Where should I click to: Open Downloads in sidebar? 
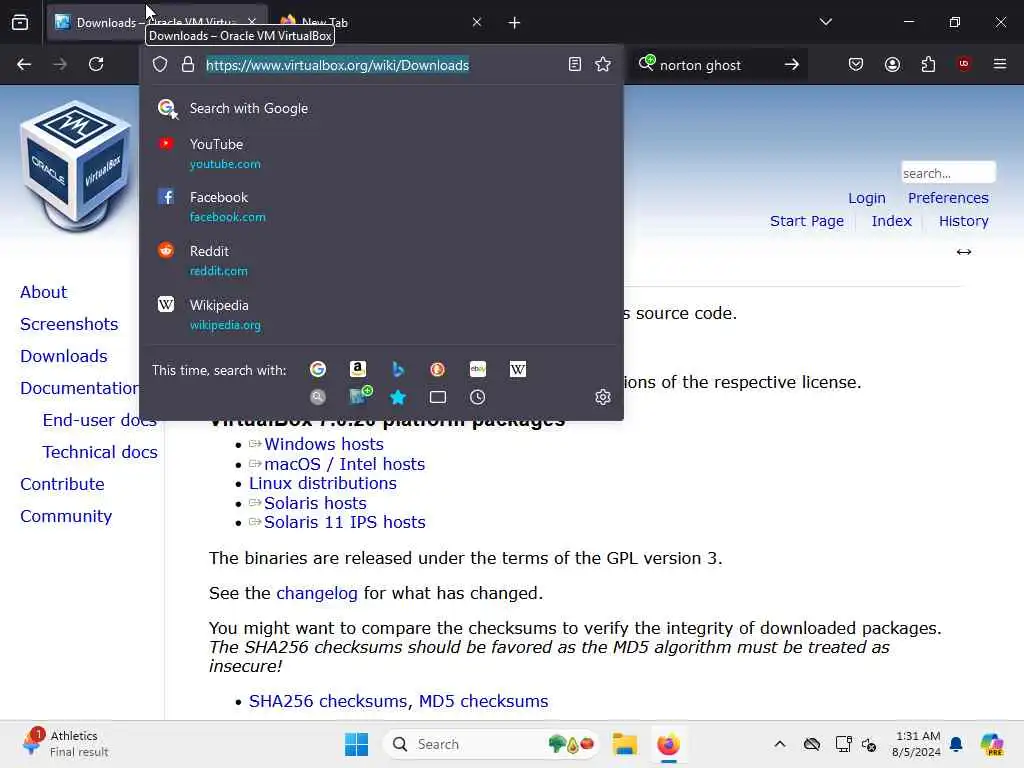click(x=64, y=356)
